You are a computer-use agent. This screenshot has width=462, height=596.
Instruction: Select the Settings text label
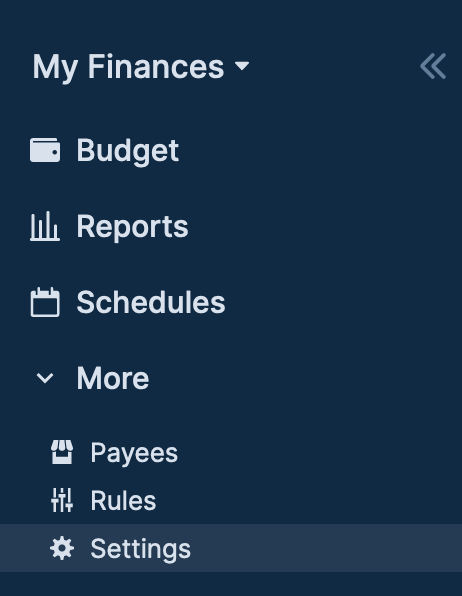click(141, 549)
